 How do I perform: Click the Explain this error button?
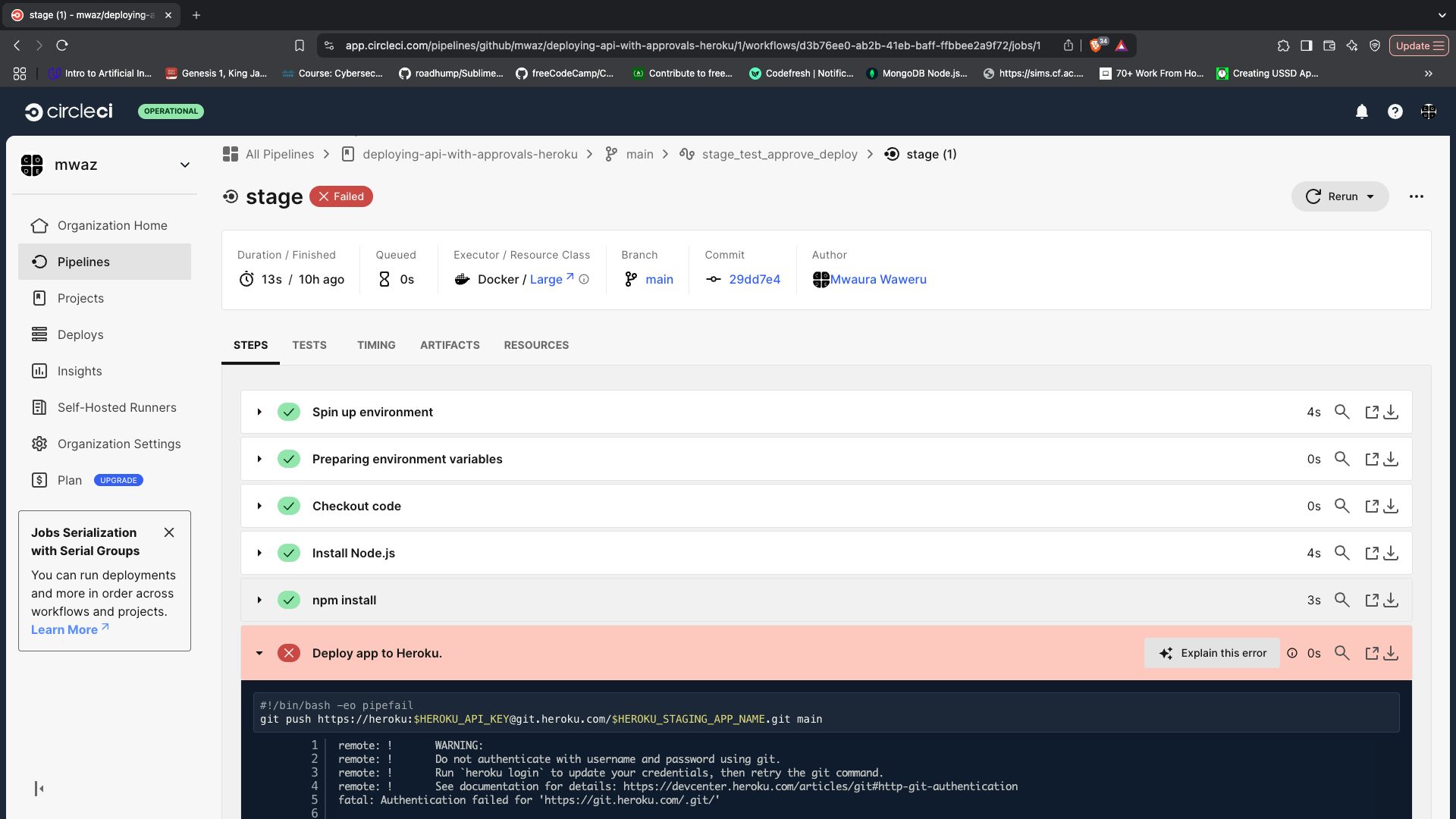click(1212, 653)
